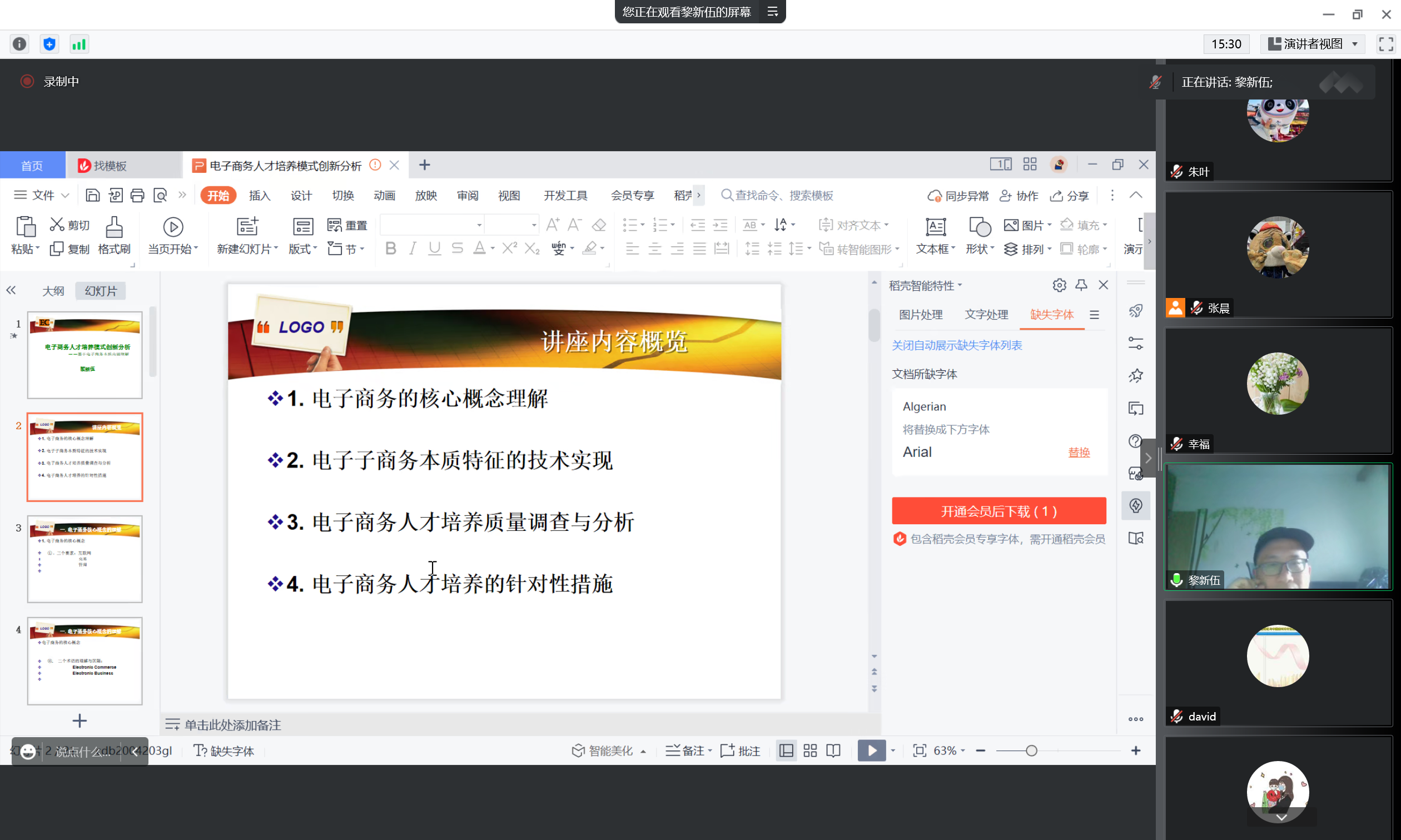Viewport: 1401px width, 840px height.
Task: Toggle normal view layout button
Action: tap(786, 750)
